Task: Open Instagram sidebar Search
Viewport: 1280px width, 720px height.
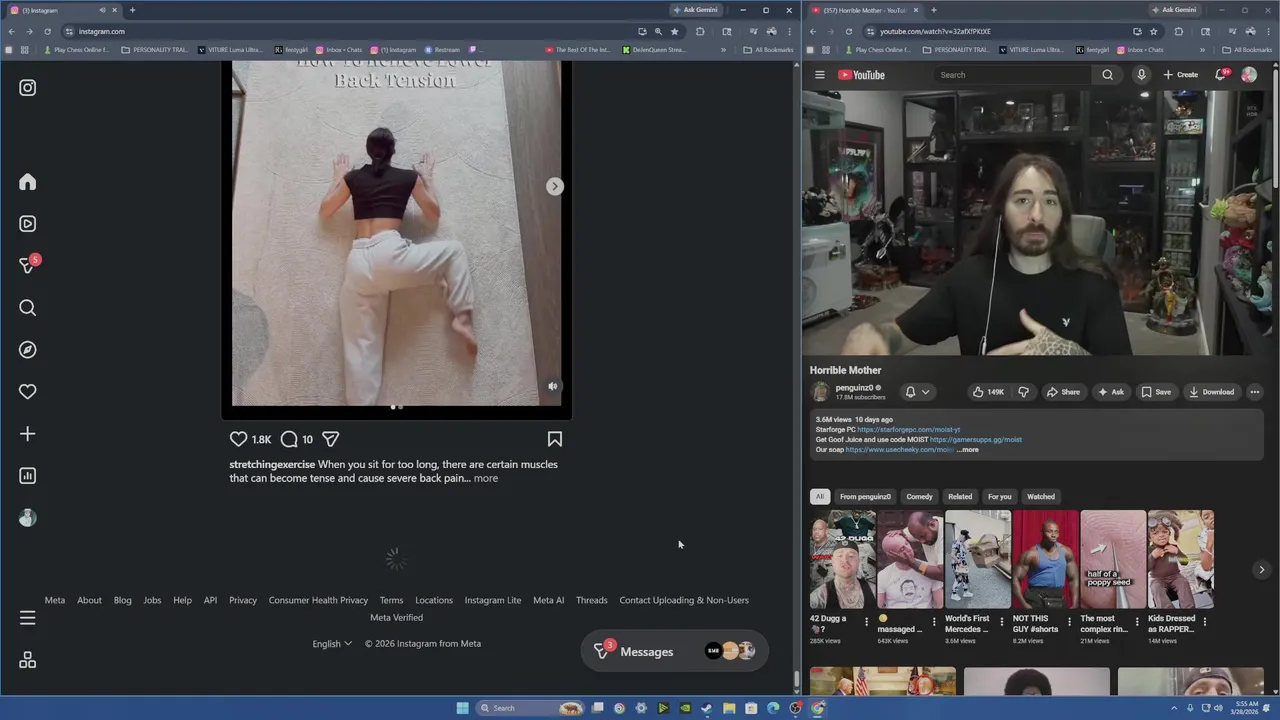Action: 27,308
